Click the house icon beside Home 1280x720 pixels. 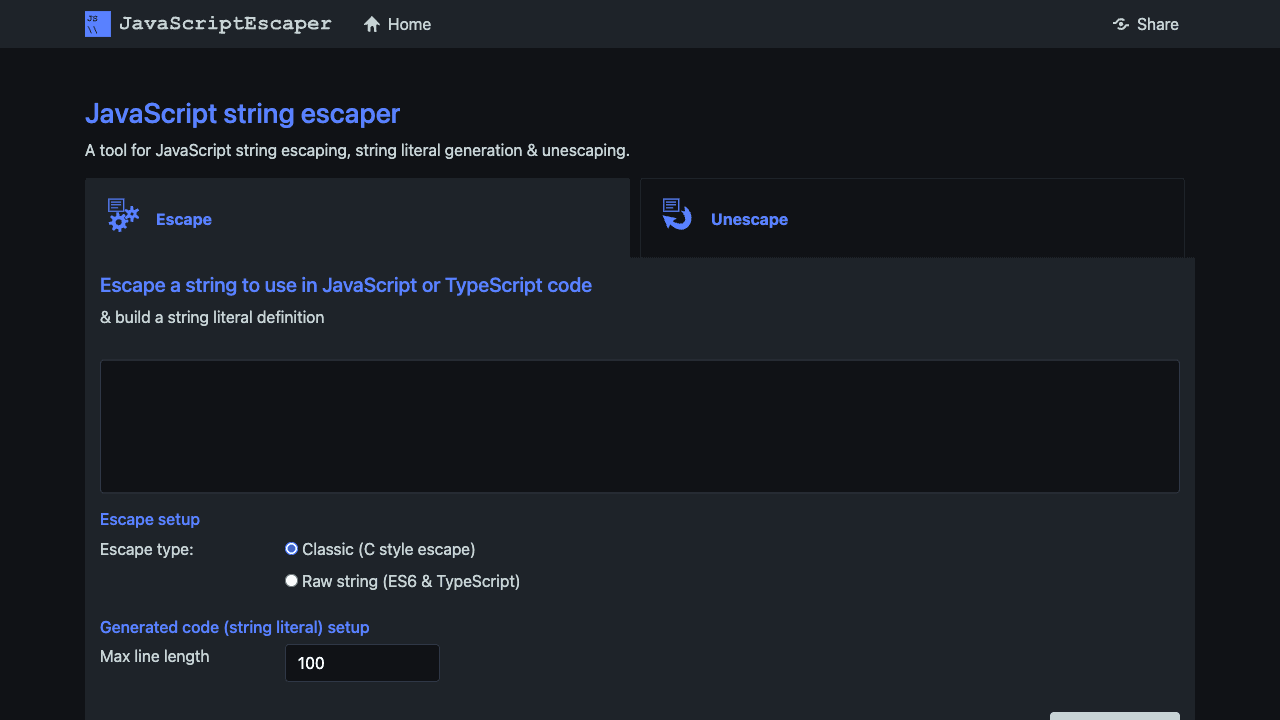click(370, 23)
